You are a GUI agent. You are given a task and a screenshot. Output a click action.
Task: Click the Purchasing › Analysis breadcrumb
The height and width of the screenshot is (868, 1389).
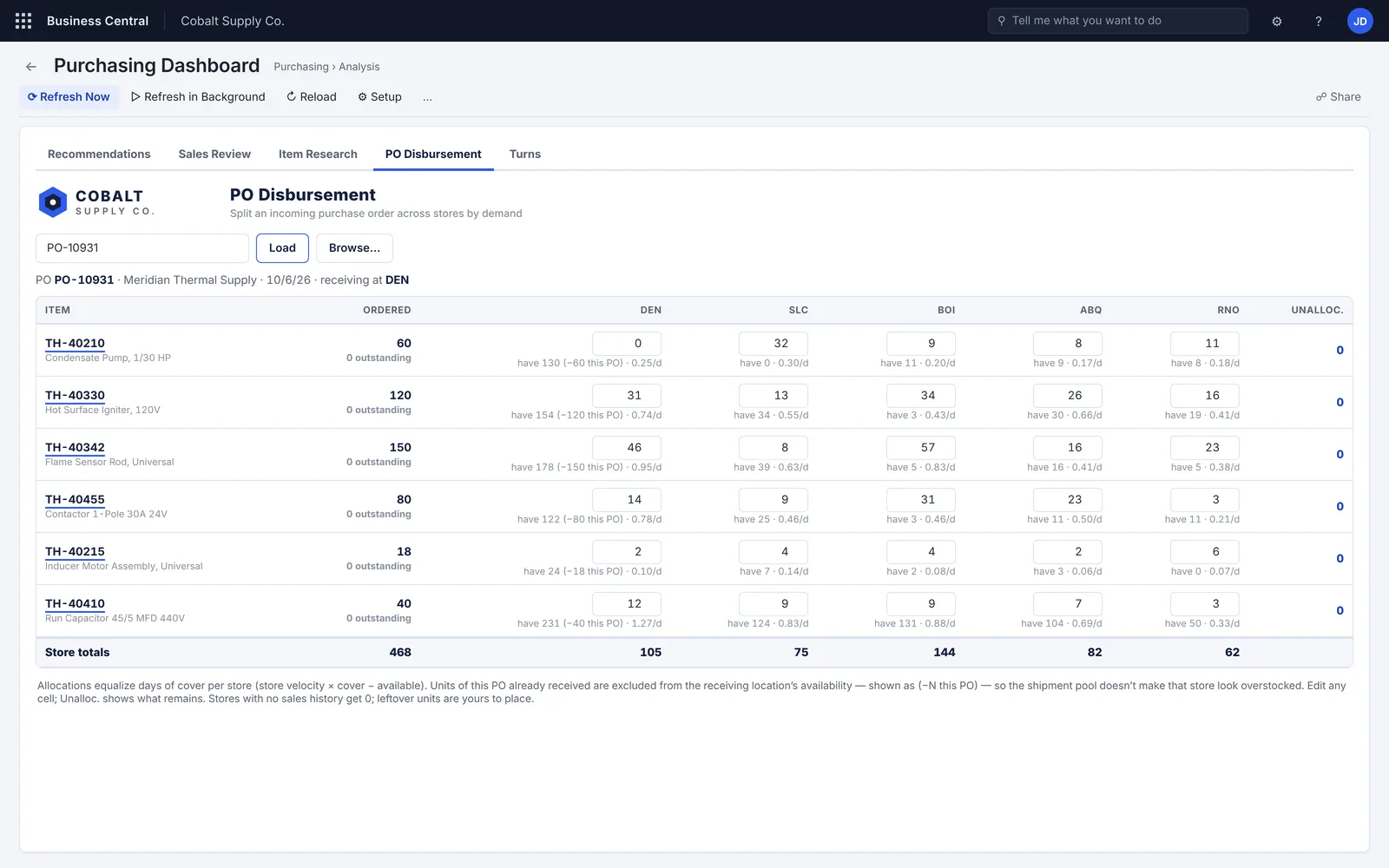(326, 67)
